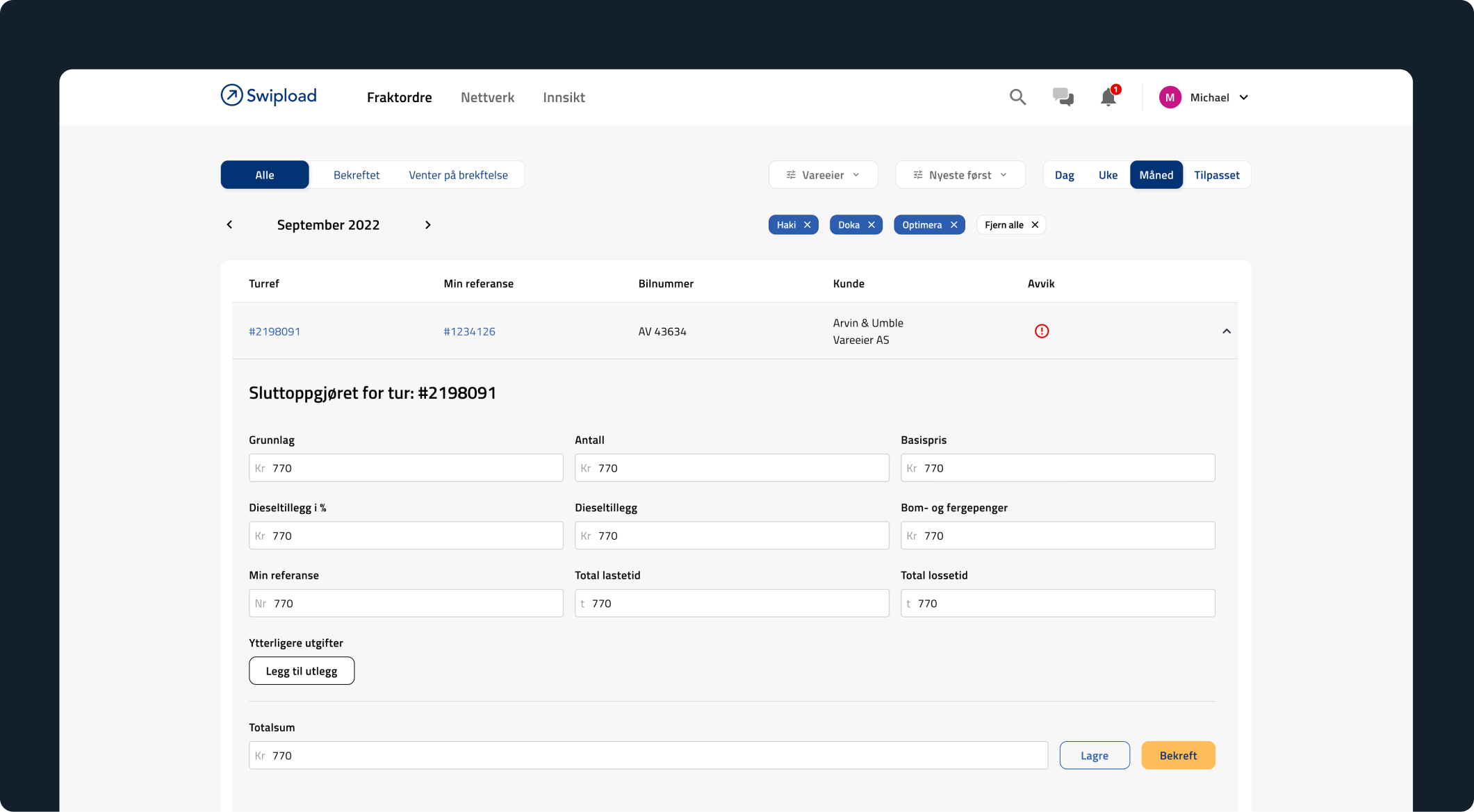Select the Bekreftet tab

point(357,175)
